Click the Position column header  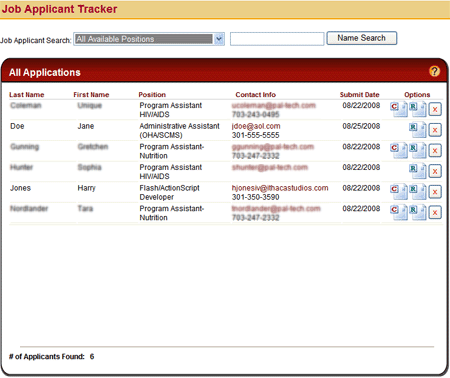coord(152,95)
